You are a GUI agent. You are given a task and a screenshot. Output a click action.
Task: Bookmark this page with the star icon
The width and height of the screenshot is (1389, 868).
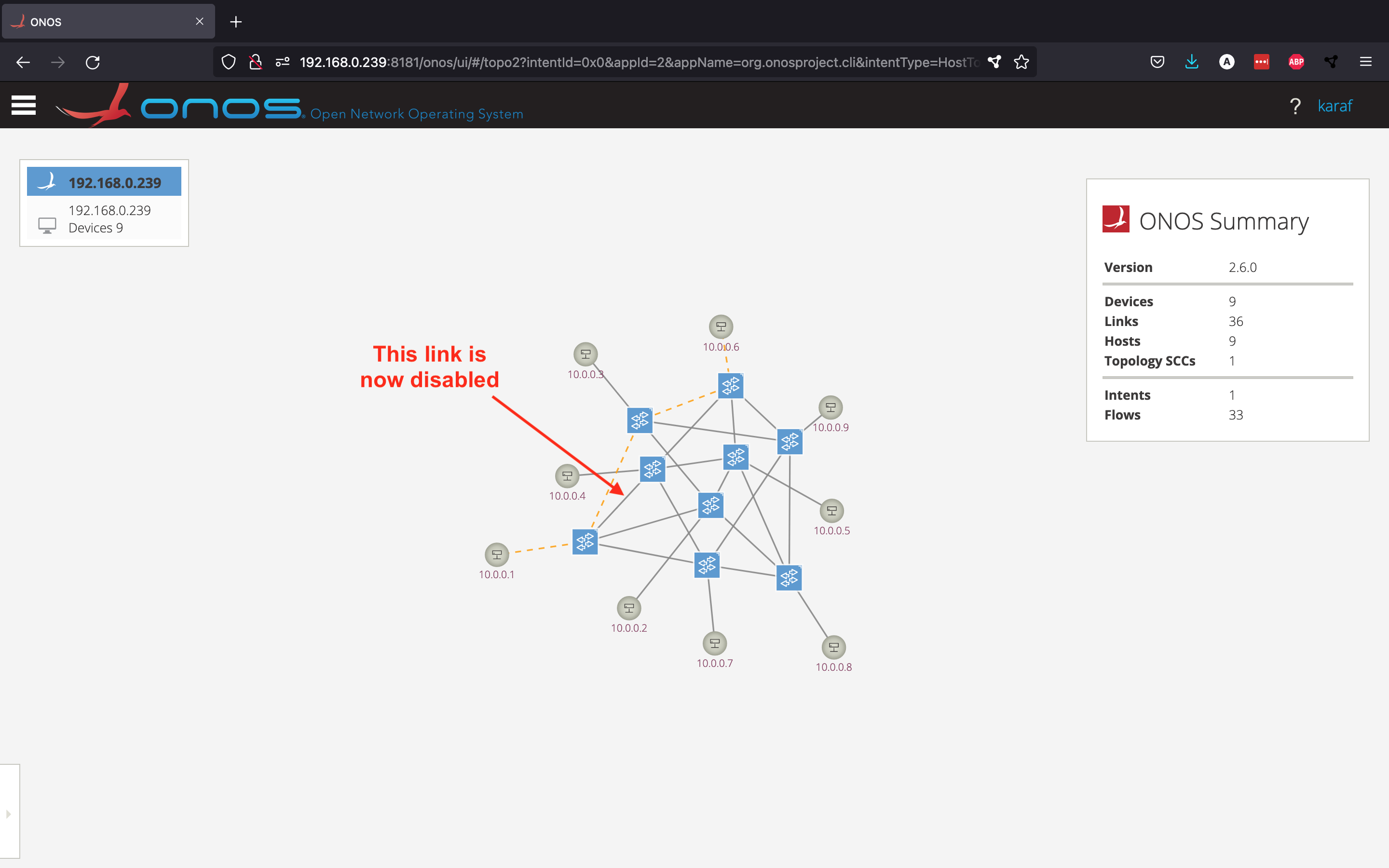click(x=1021, y=62)
